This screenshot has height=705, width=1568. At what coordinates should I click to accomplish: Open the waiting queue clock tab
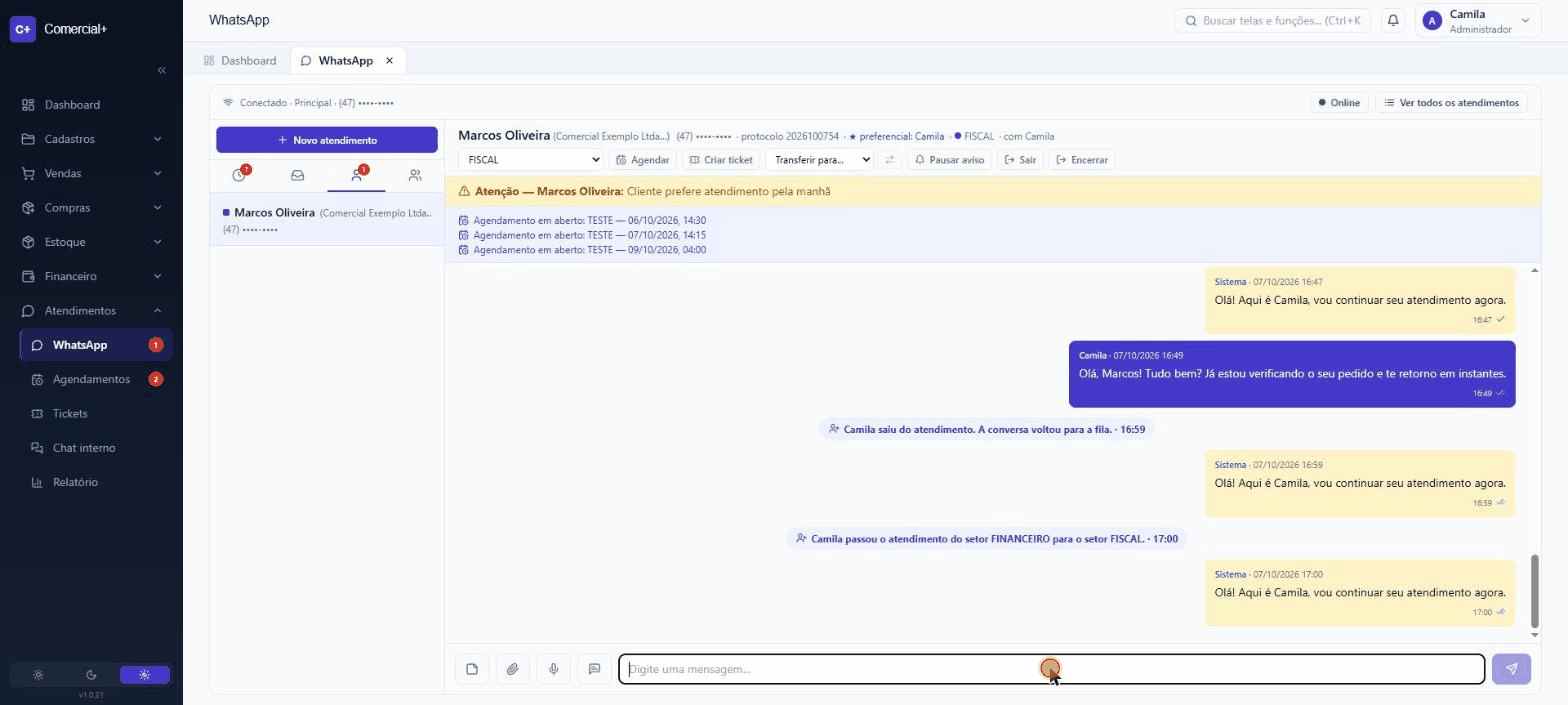(240, 175)
